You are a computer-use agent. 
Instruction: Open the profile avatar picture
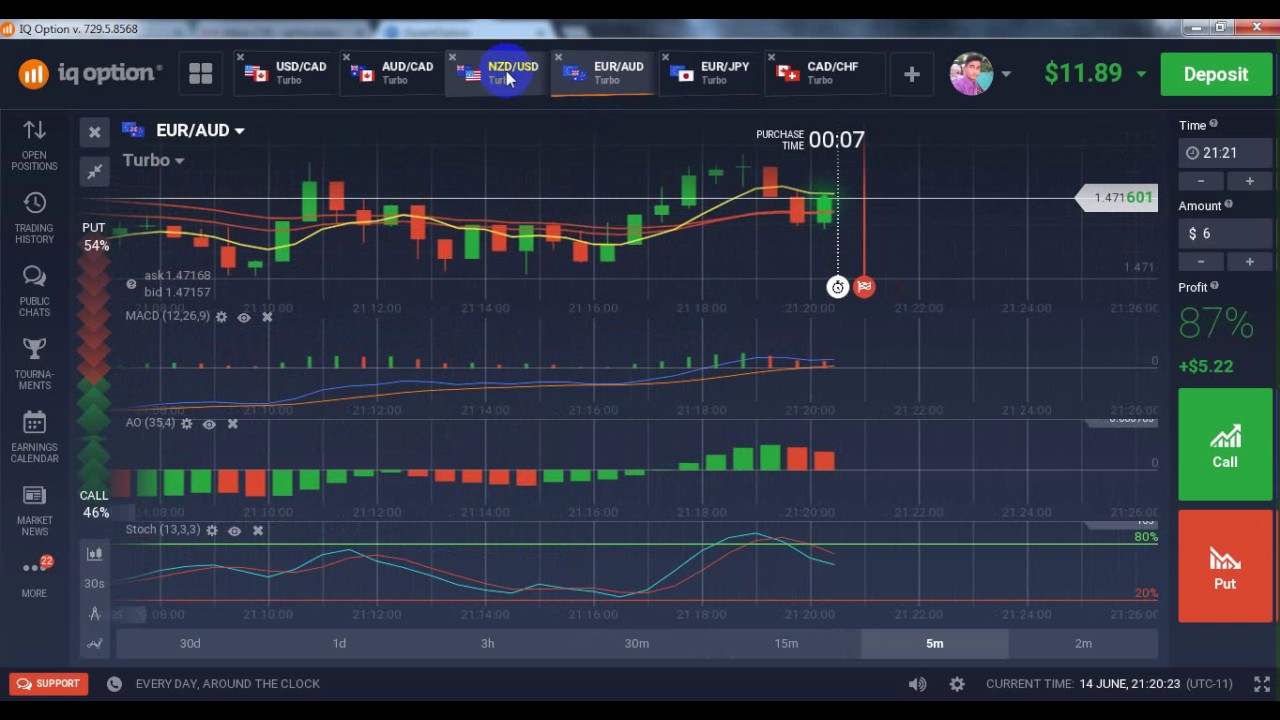(x=971, y=74)
